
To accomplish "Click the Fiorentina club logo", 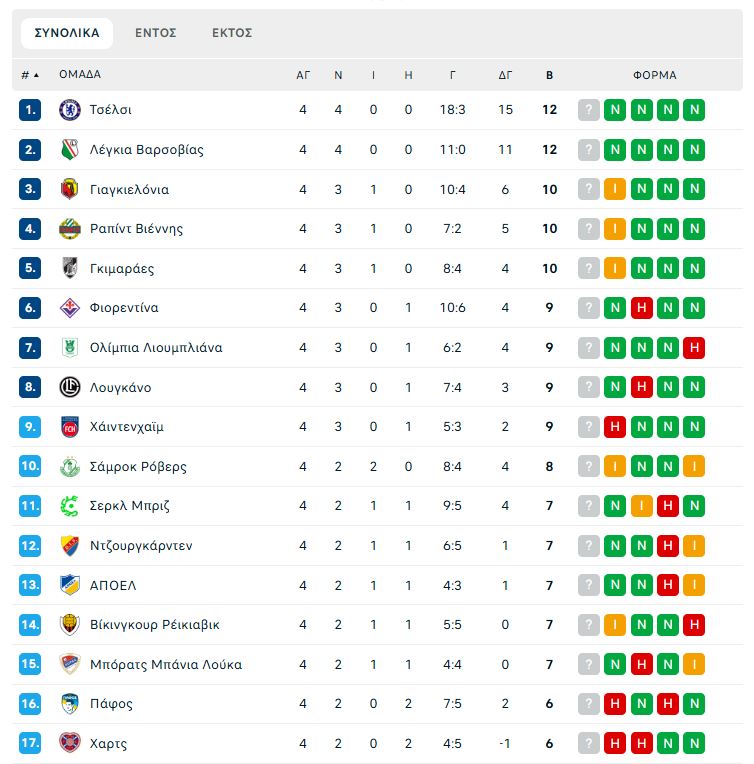I will coord(69,308).
